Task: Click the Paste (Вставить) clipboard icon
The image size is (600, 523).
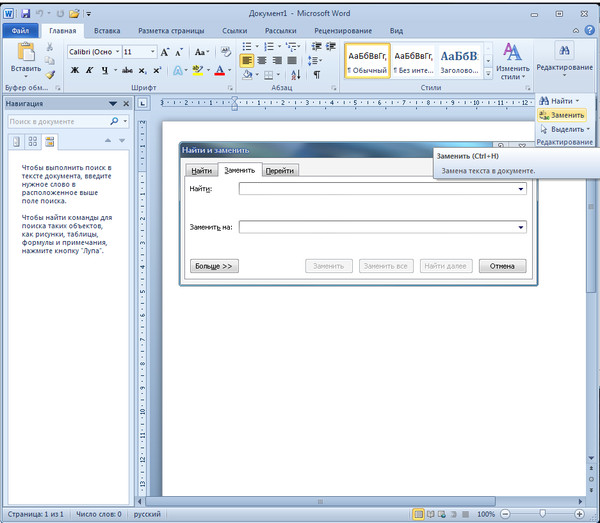Action: coord(26,52)
